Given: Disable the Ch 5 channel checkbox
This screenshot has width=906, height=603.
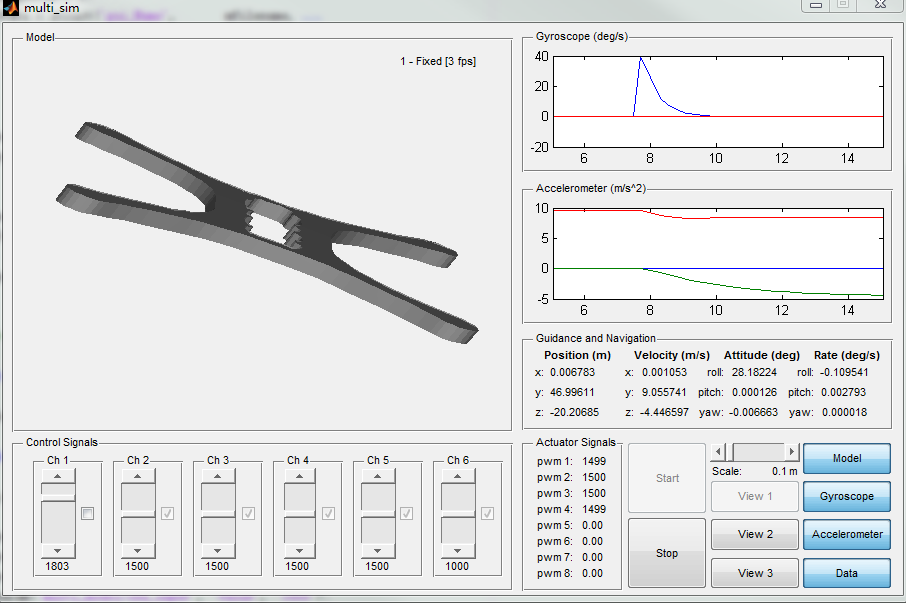Looking at the screenshot, I should coord(406,511).
